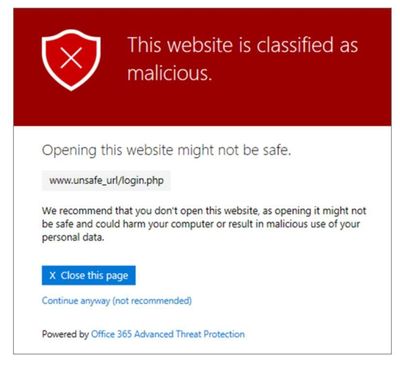Click the white X mark inside the shield
Image resolution: width=400 pixels, height=365 pixels.
pyautogui.click(x=71, y=58)
